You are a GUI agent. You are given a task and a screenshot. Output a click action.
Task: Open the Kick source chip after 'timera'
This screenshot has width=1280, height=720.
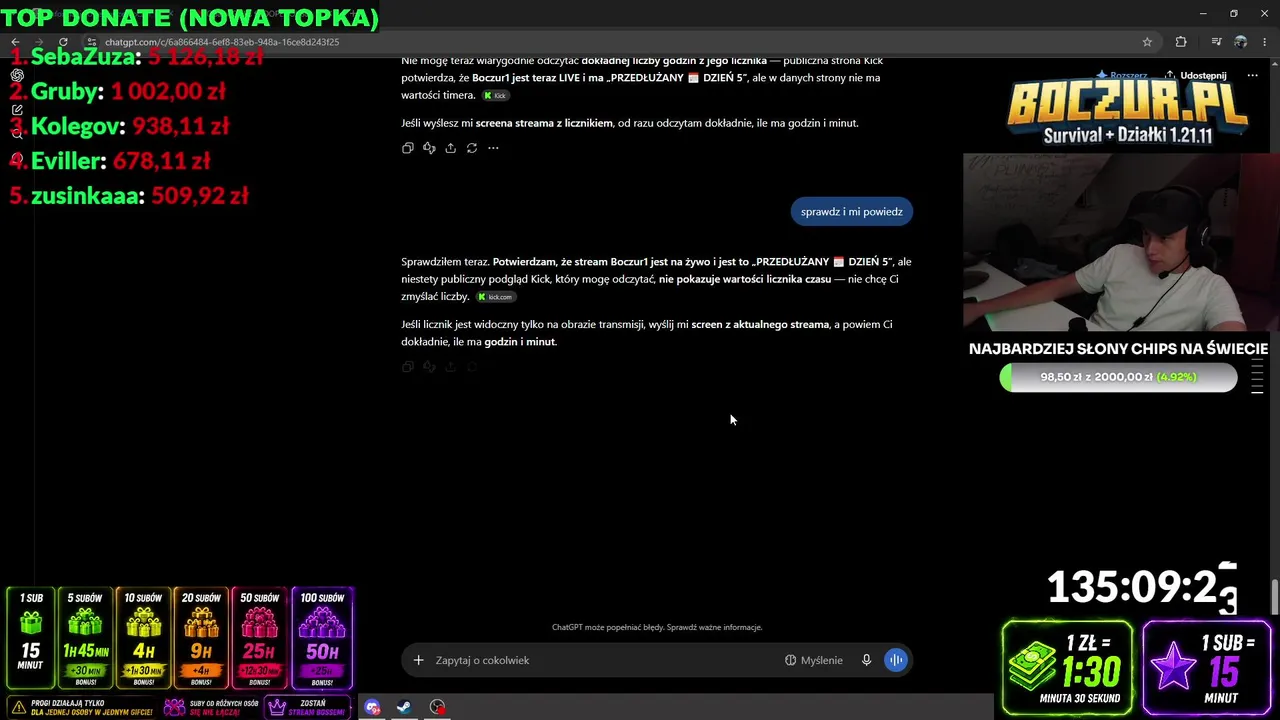(x=496, y=96)
